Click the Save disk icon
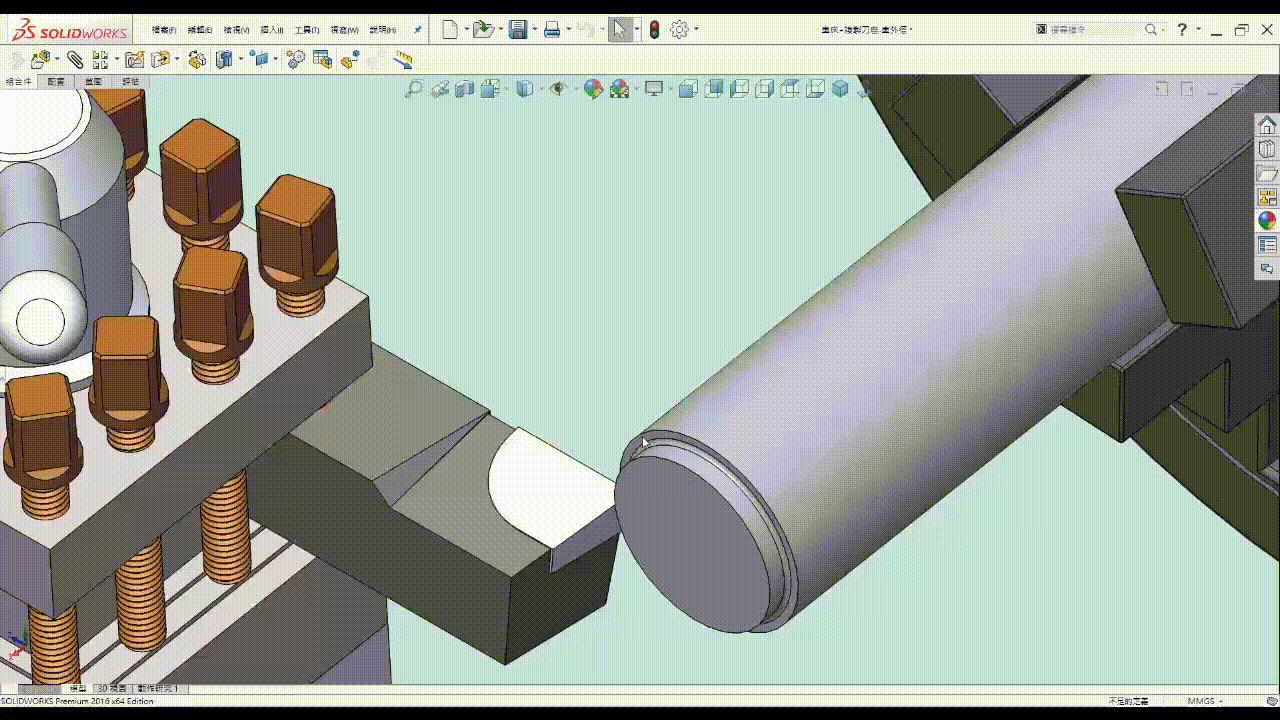 pyautogui.click(x=517, y=30)
